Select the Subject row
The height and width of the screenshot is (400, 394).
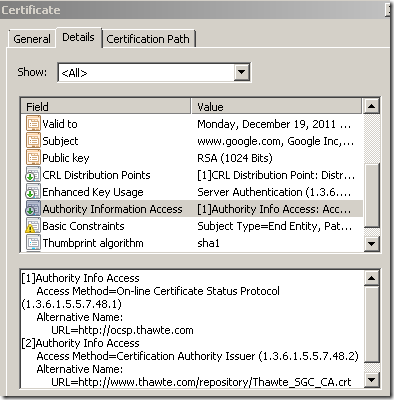point(192,141)
